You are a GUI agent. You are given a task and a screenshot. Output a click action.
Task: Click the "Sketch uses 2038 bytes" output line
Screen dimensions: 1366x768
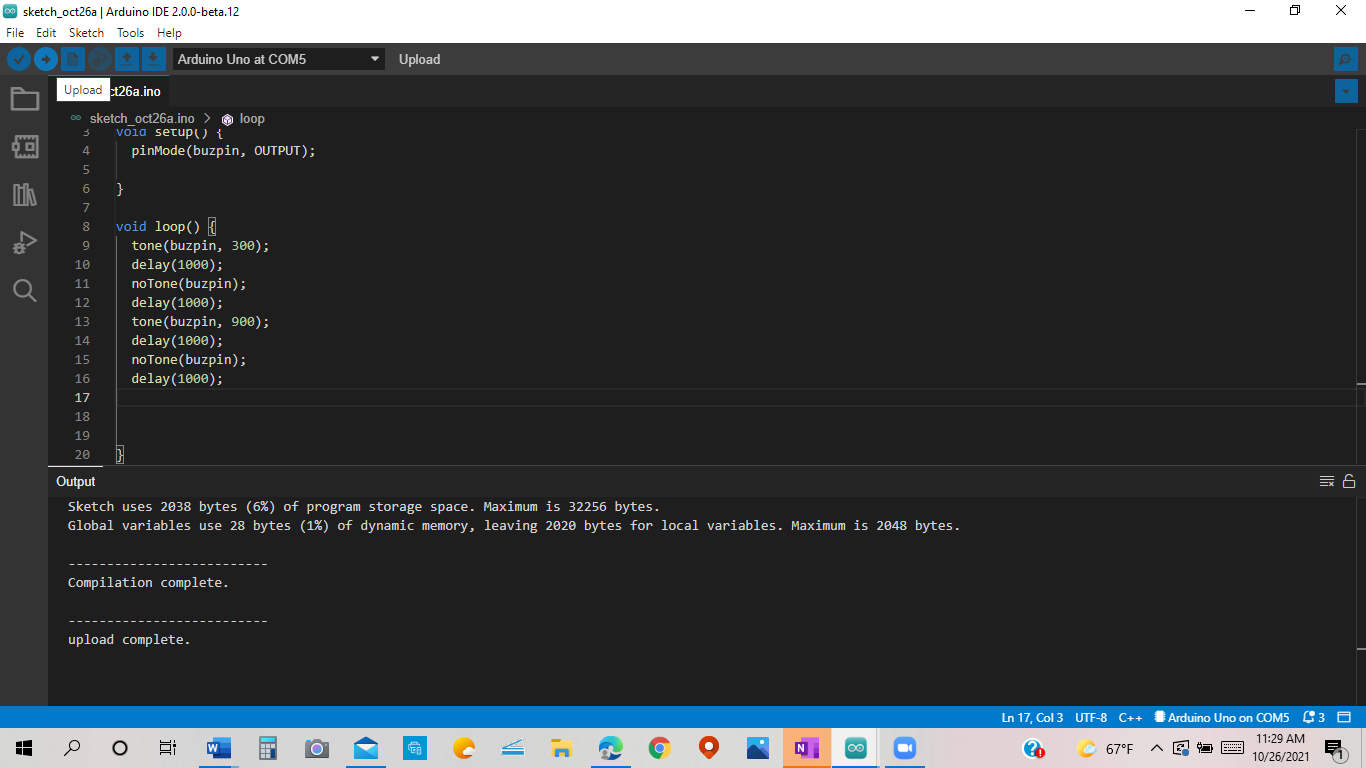tap(364, 507)
